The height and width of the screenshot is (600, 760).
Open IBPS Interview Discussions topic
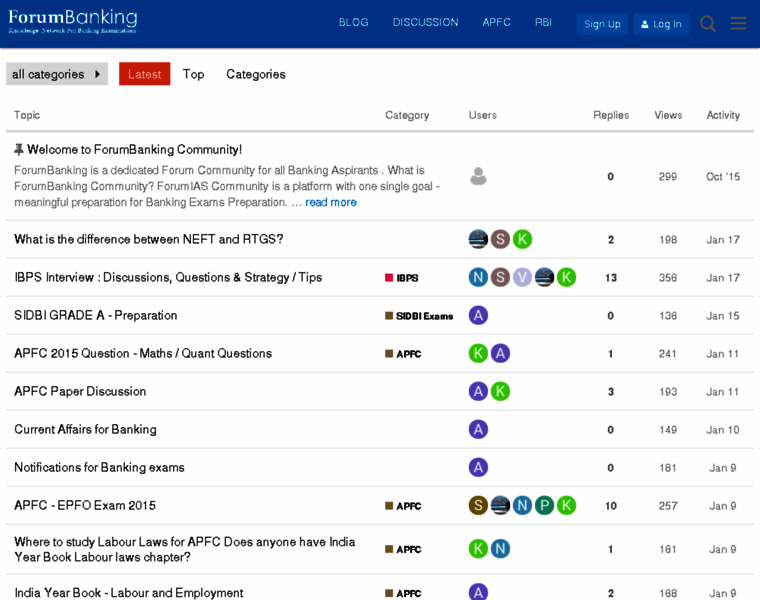pyautogui.click(x=168, y=277)
